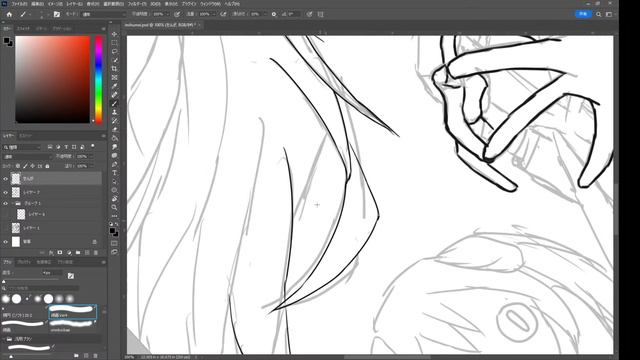640x360 pixels.
Task: Create new brush in Brushes panel footer
Action: (x=87, y=356)
